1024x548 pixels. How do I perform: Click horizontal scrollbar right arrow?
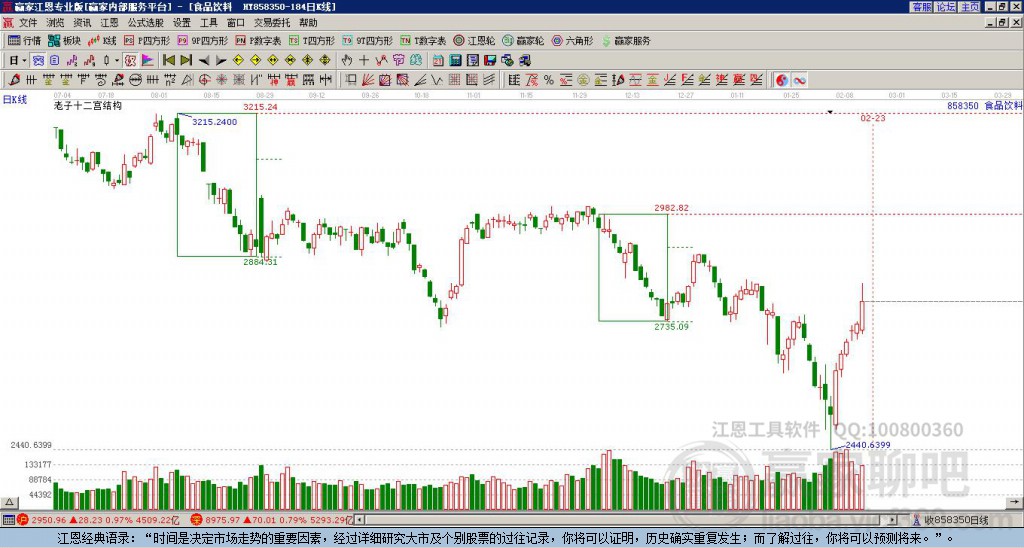pos(892,520)
